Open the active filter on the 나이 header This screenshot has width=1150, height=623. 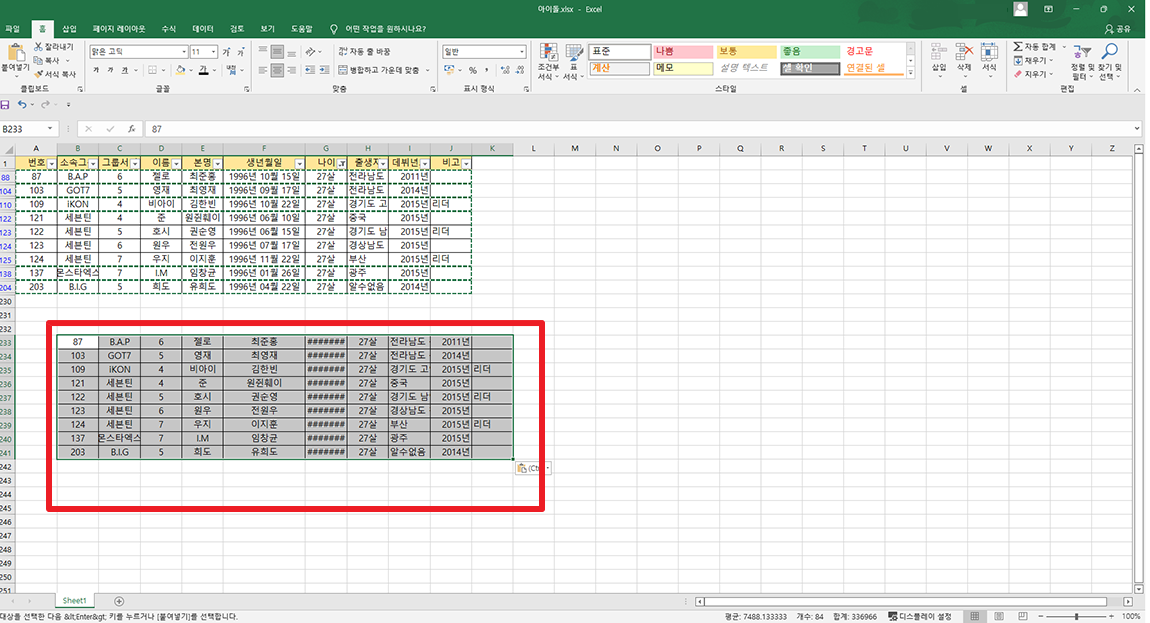point(341,163)
